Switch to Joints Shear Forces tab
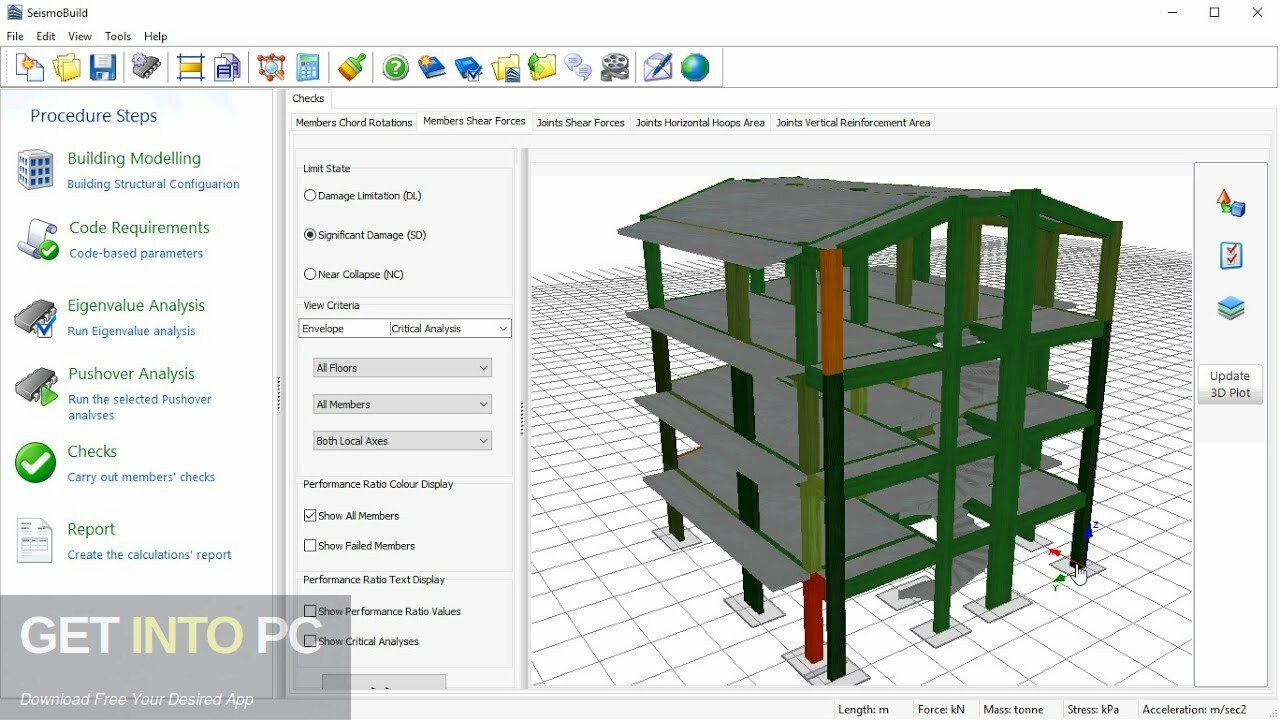The image size is (1280, 720). (581, 123)
